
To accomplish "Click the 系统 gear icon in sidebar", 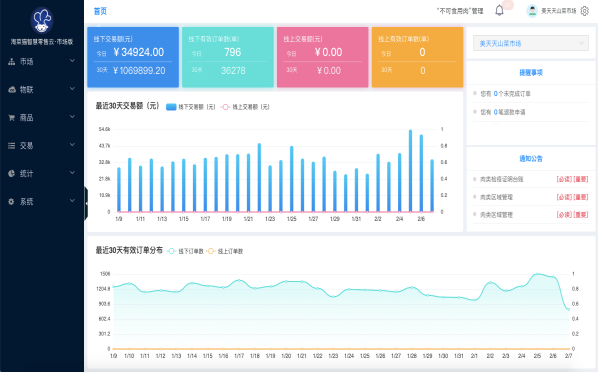I will pyautogui.click(x=11, y=201).
